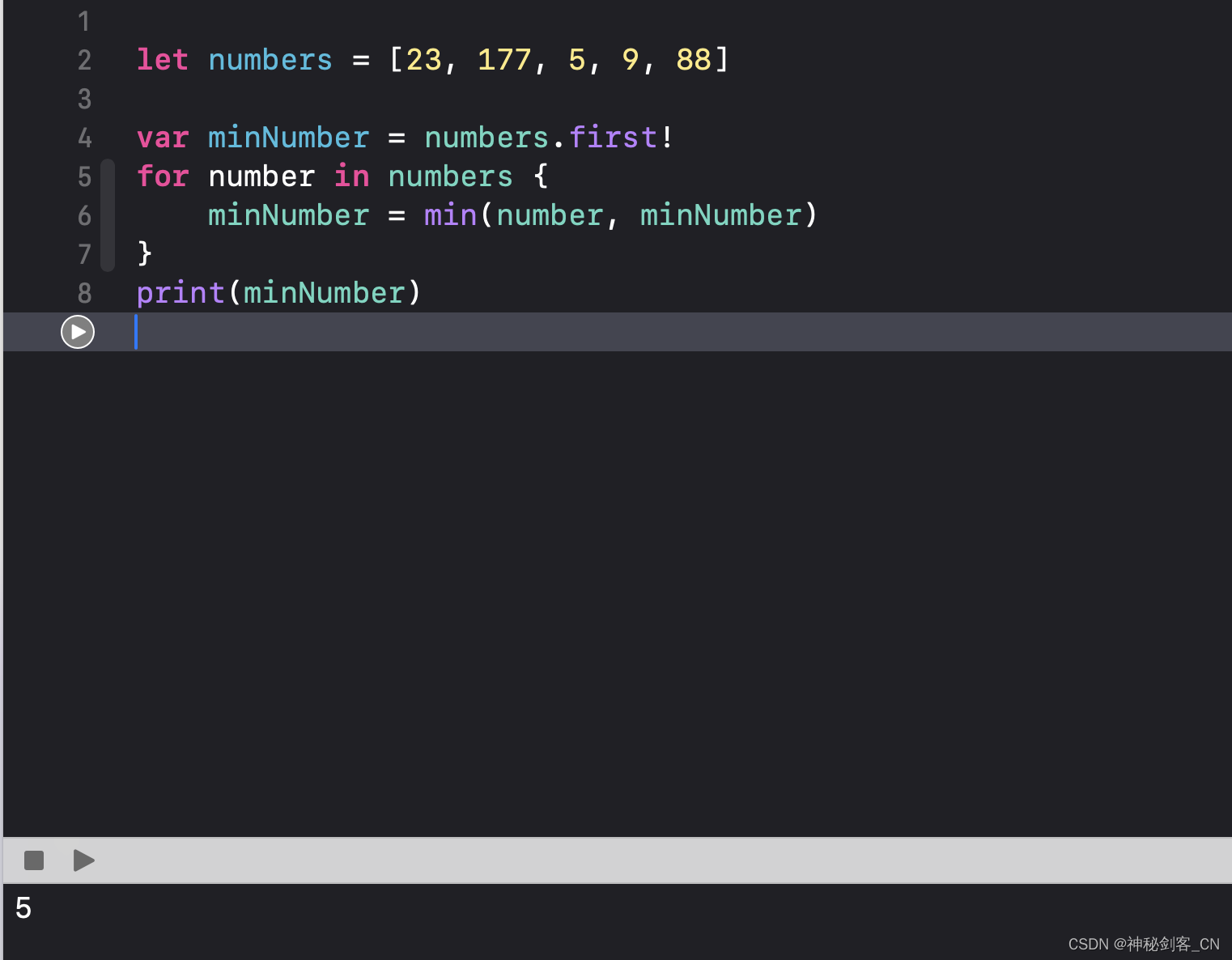Click the value 88 in the array
This screenshot has height=960, width=1232.
[x=694, y=60]
